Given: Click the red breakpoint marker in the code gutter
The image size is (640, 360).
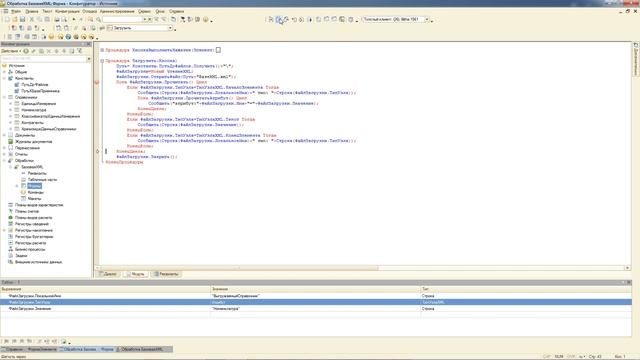Looking at the screenshot, I should pos(97,82).
